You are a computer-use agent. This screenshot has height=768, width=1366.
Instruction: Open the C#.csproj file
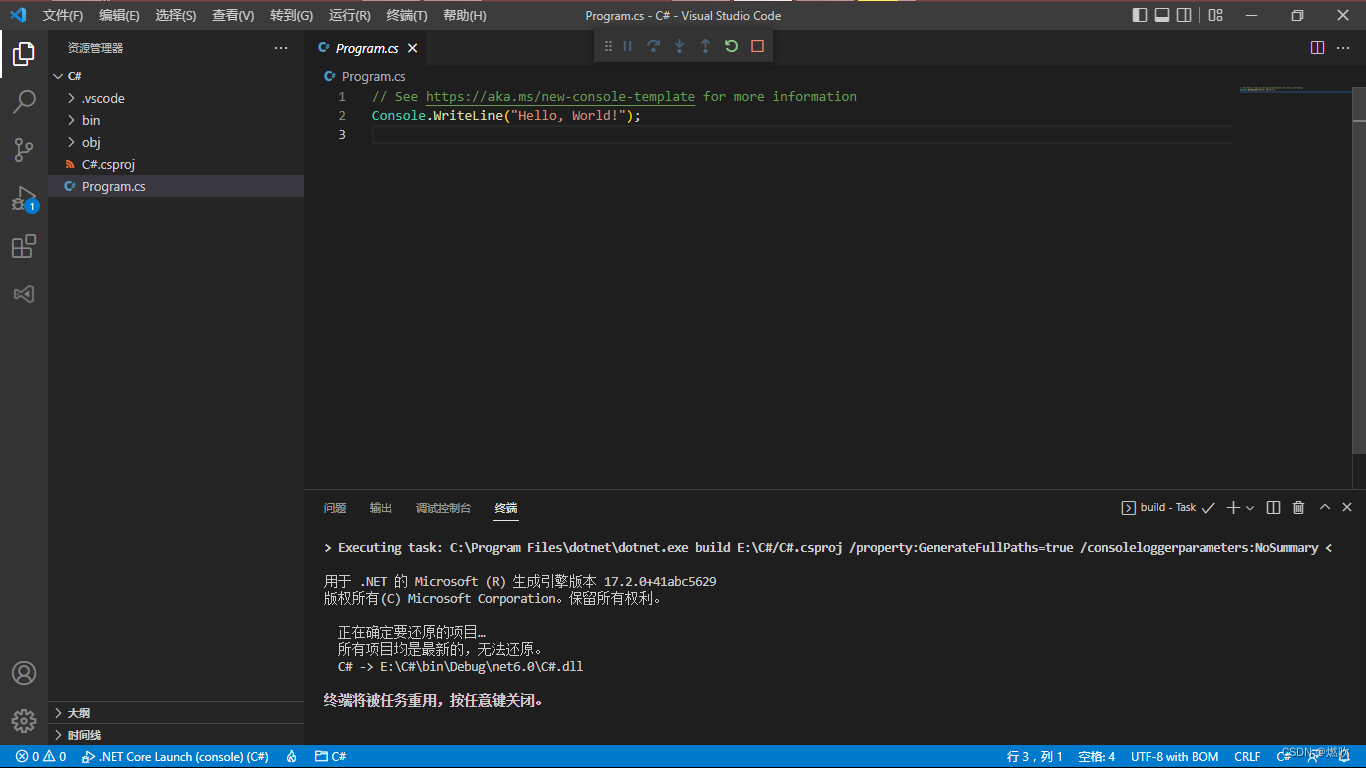point(176,164)
